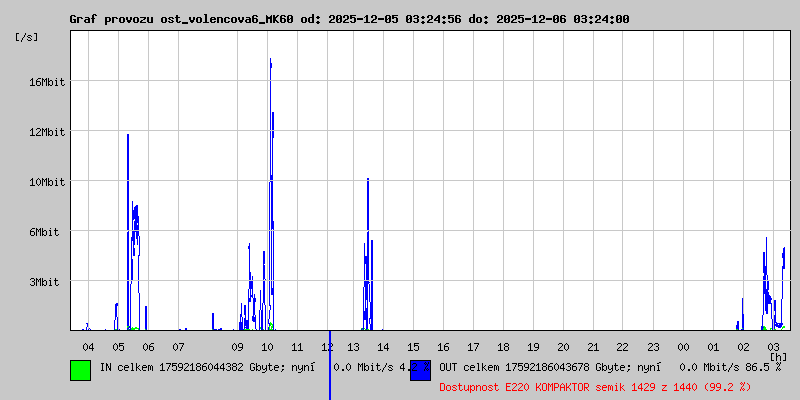
Task: Click the blue vertical marker at hour 12
Action: pos(329,365)
